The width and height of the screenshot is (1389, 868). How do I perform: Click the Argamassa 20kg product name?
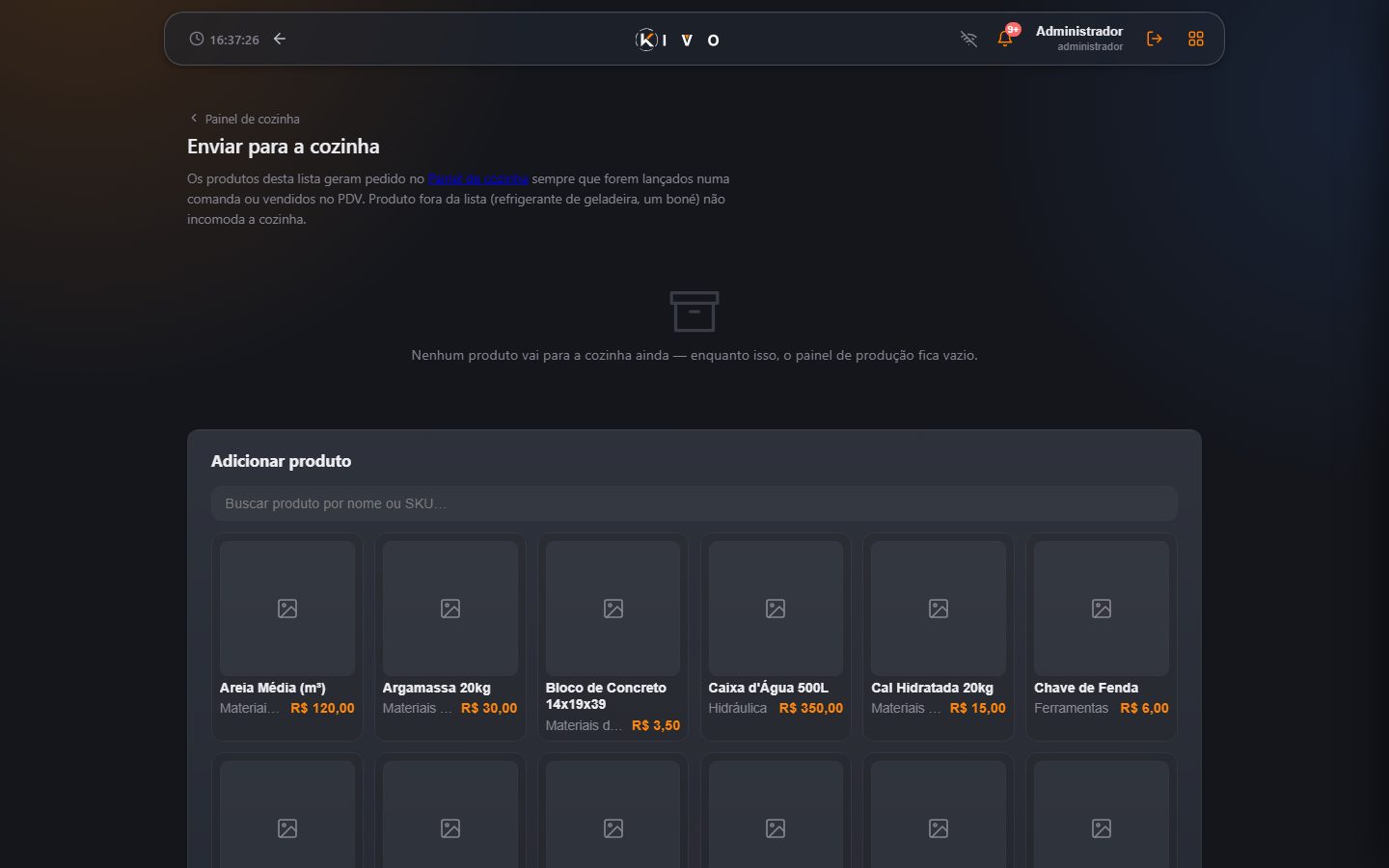437,688
